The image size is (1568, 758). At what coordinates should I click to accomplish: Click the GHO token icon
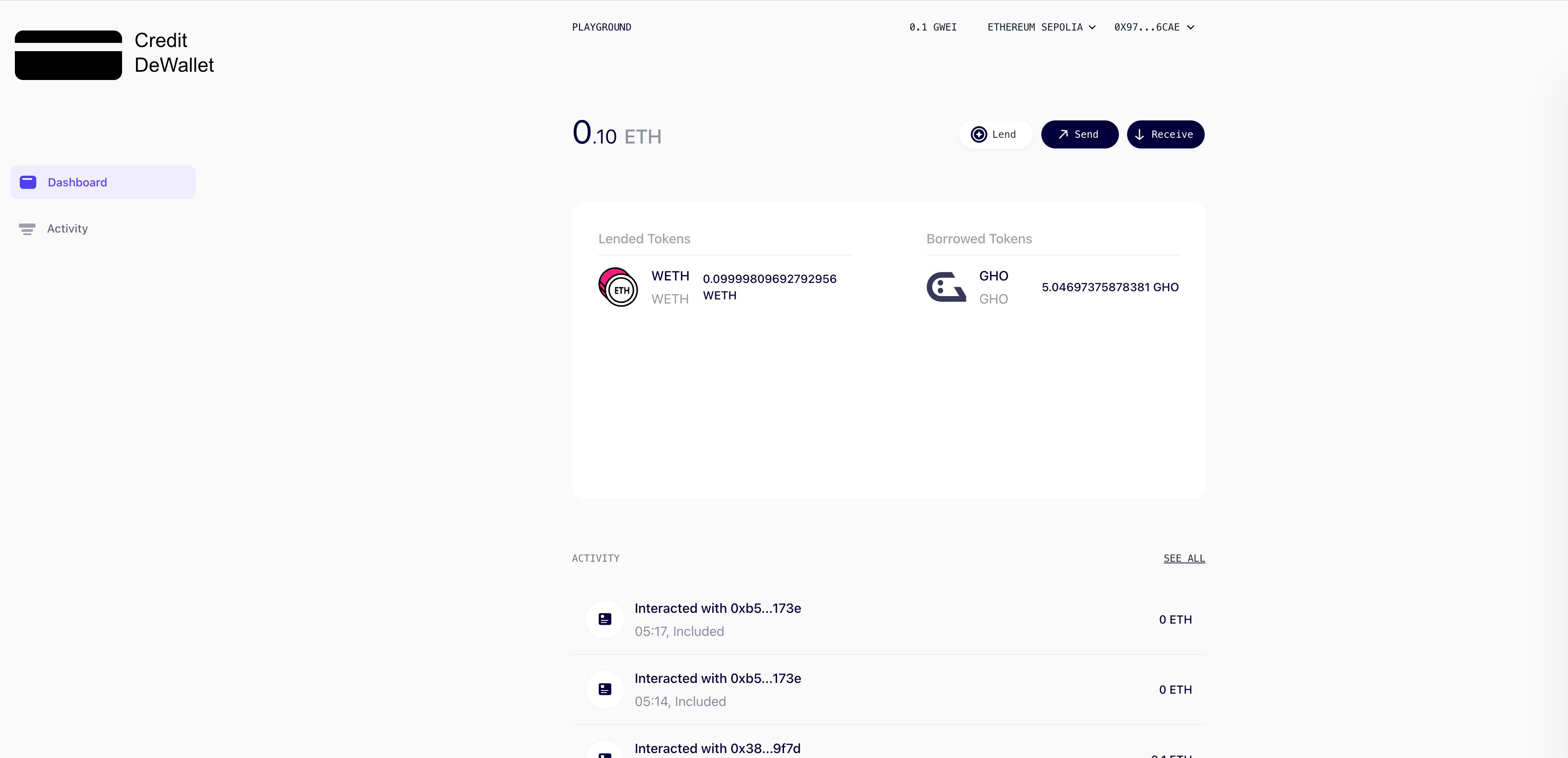[946, 287]
